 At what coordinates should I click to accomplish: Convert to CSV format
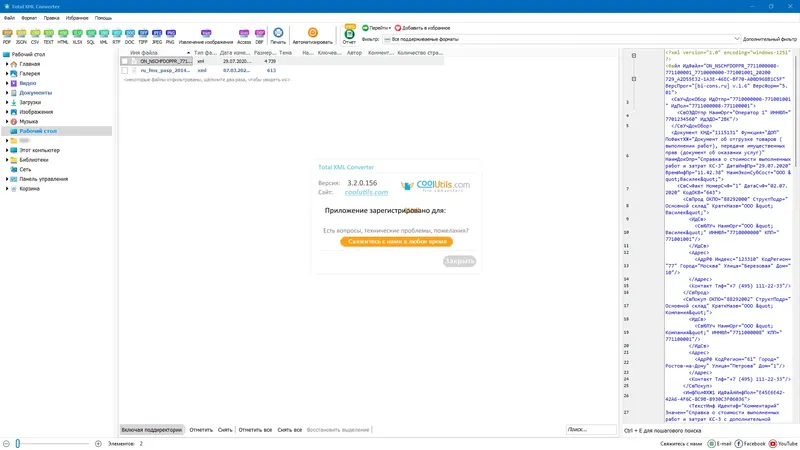(35, 36)
